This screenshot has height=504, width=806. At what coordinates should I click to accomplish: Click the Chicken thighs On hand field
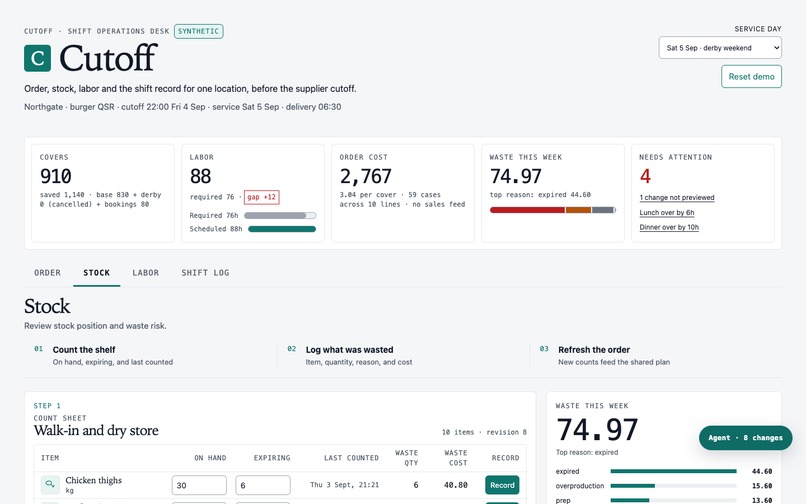tap(199, 485)
